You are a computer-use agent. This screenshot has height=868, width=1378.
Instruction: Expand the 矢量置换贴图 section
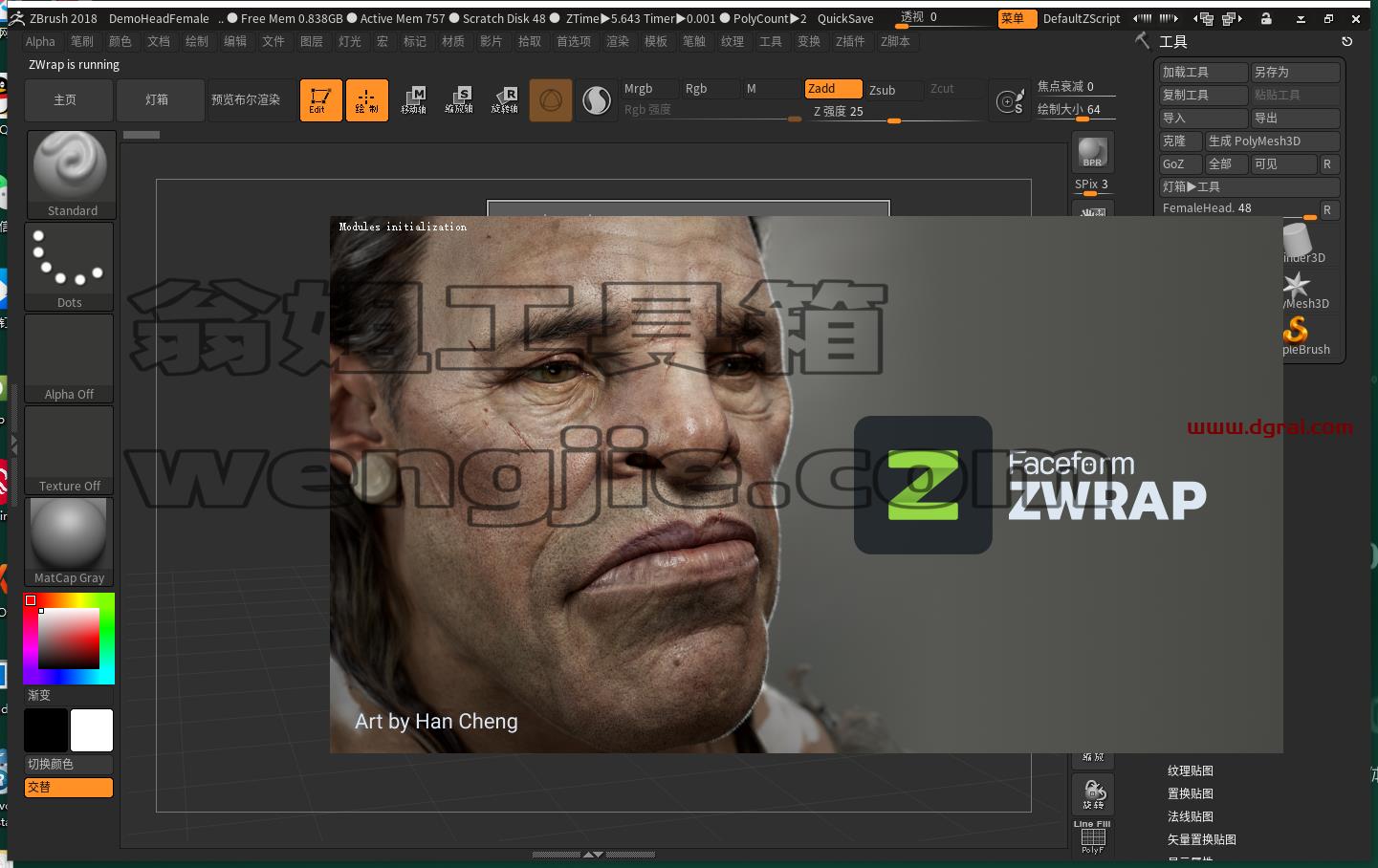pos(1202,839)
